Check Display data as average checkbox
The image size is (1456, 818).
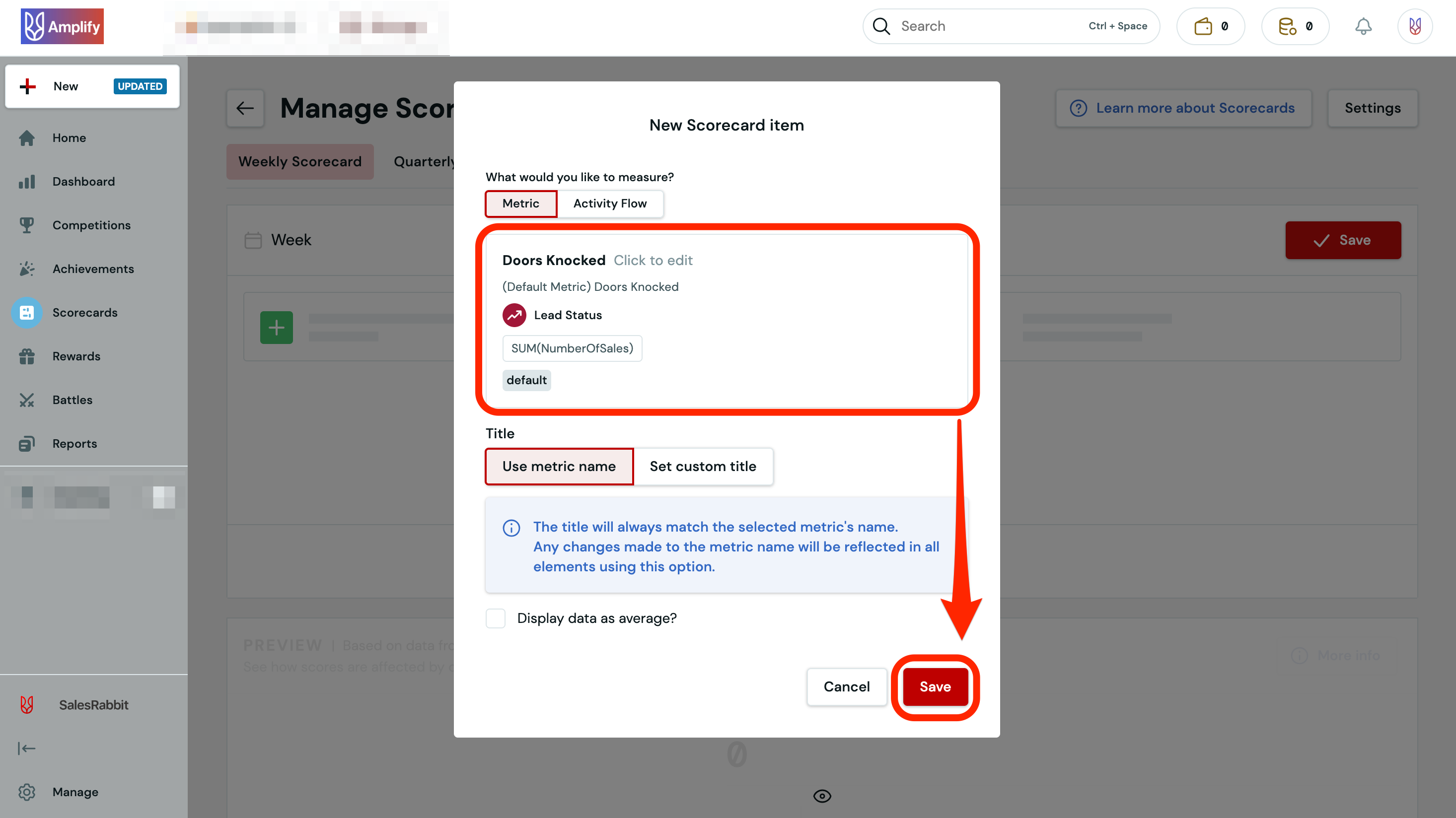(496, 618)
